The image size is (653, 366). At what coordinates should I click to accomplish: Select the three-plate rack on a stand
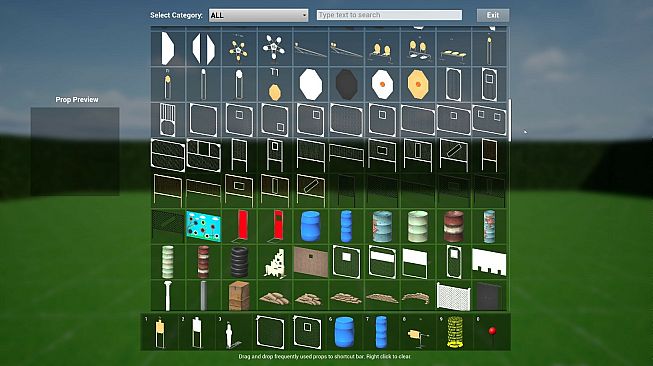click(453, 53)
